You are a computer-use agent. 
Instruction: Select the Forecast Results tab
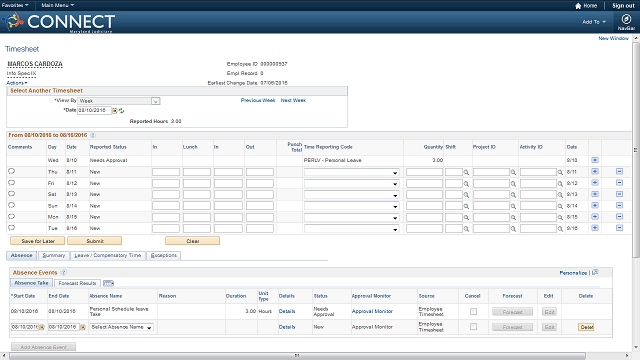(x=77, y=283)
